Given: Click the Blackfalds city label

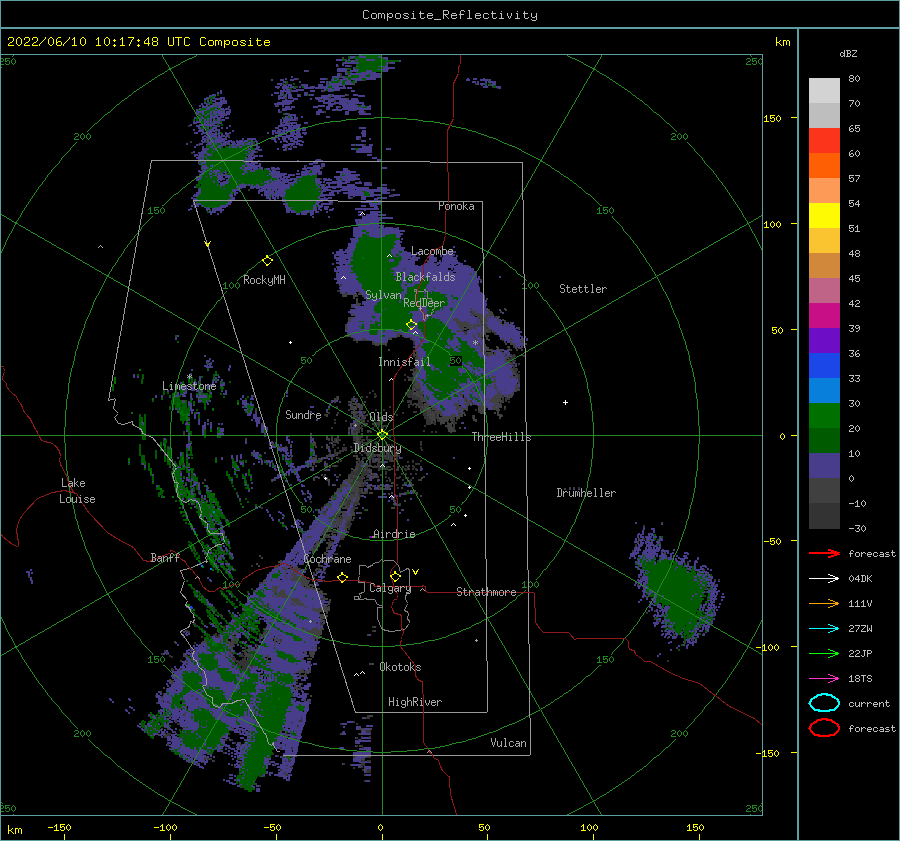Looking at the screenshot, I should click(425, 277).
